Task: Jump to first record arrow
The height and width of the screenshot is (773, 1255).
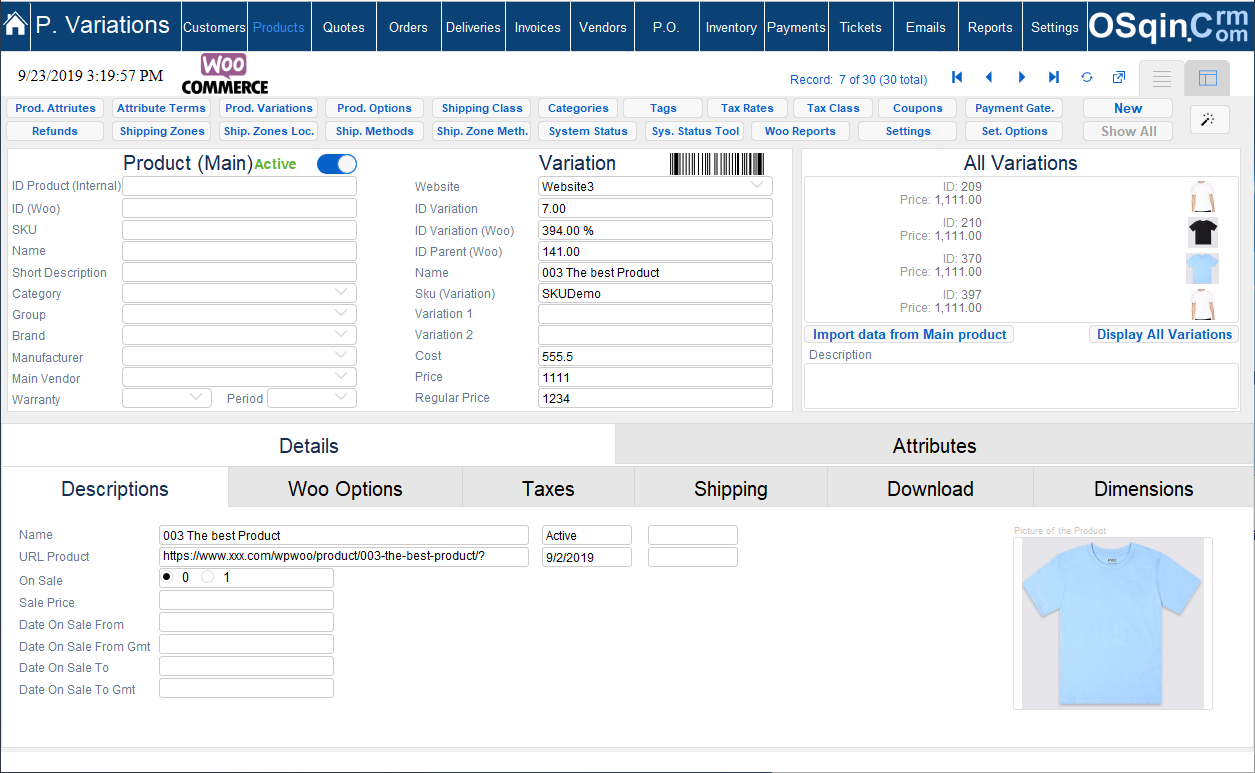Action: pyautogui.click(x=957, y=77)
